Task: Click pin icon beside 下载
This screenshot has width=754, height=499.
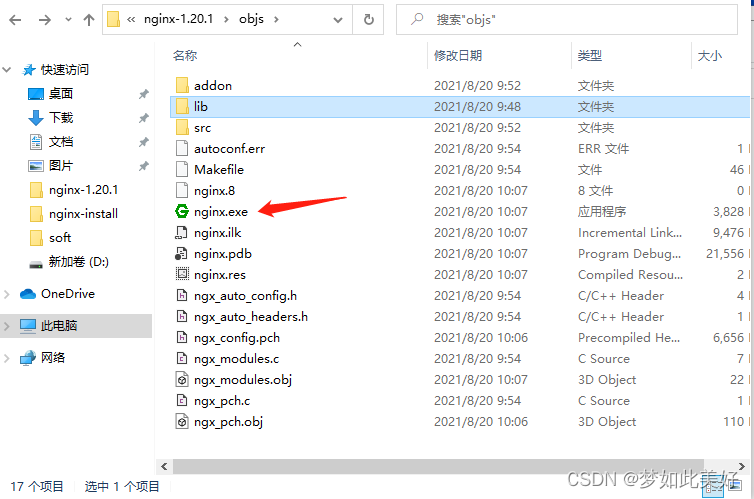Action: click(x=143, y=118)
